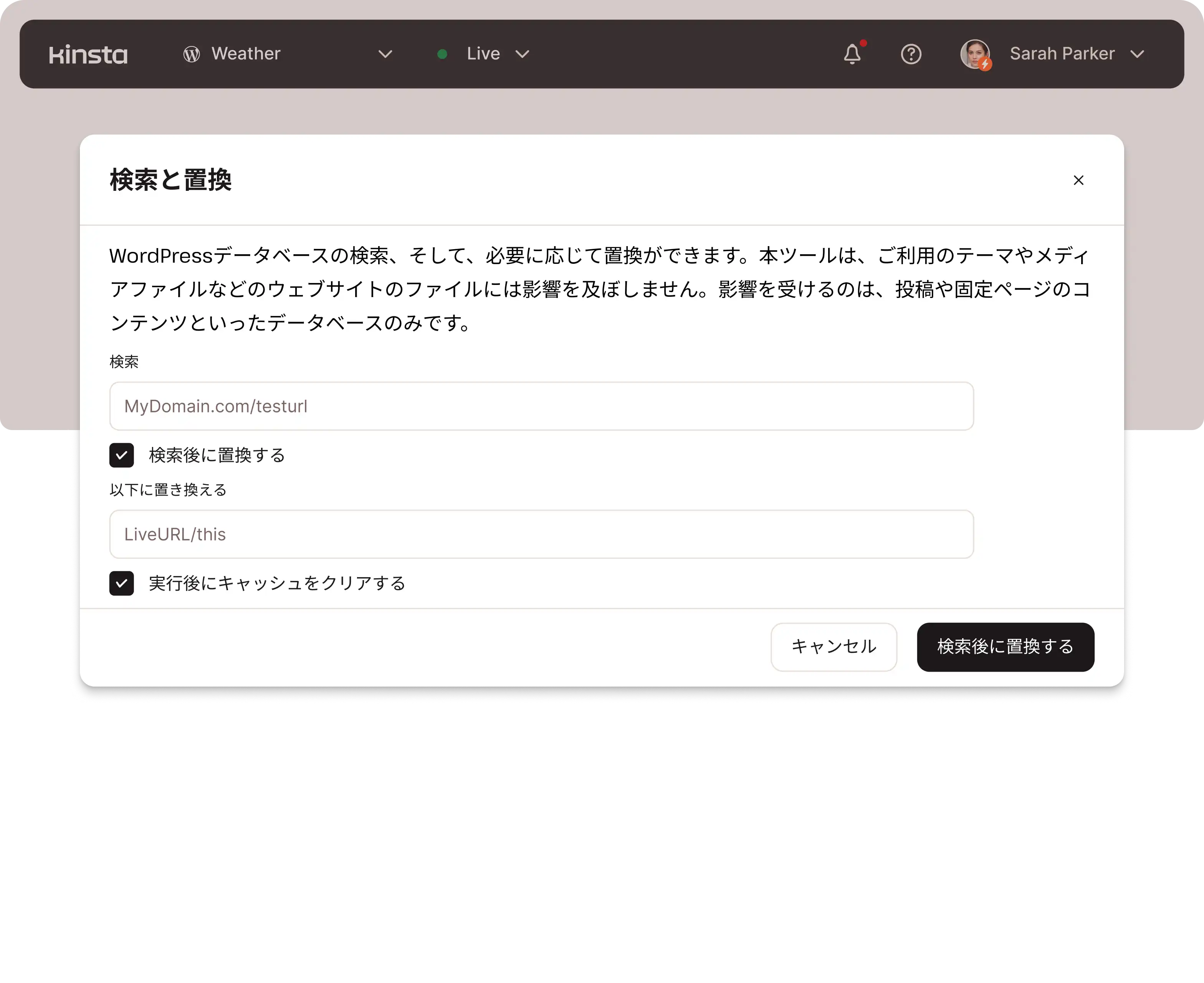Open the help question mark icon
This screenshot has width=1204, height=983.
[911, 55]
